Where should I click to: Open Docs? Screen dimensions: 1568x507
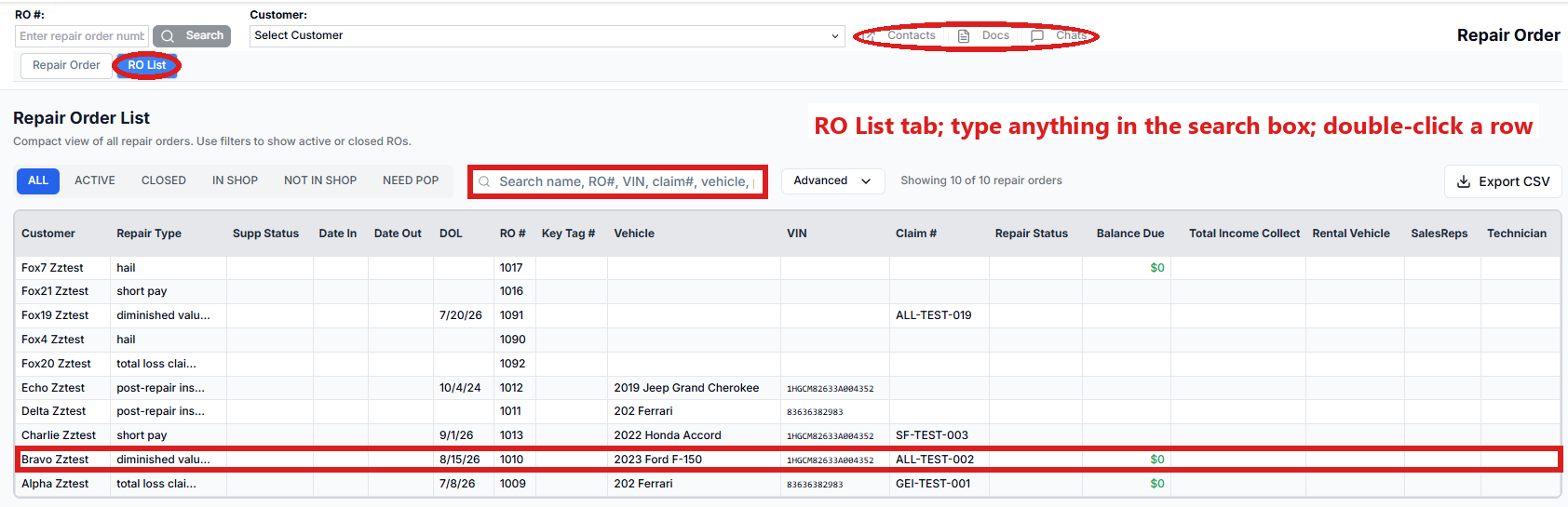pyautogui.click(x=984, y=36)
